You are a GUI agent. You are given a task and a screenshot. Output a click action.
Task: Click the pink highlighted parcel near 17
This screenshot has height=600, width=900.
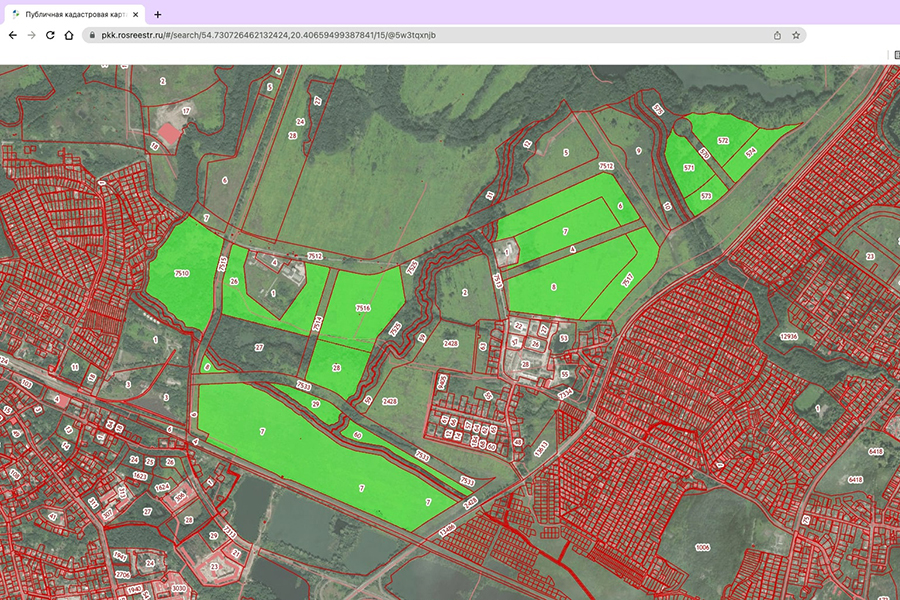pos(171,132)
